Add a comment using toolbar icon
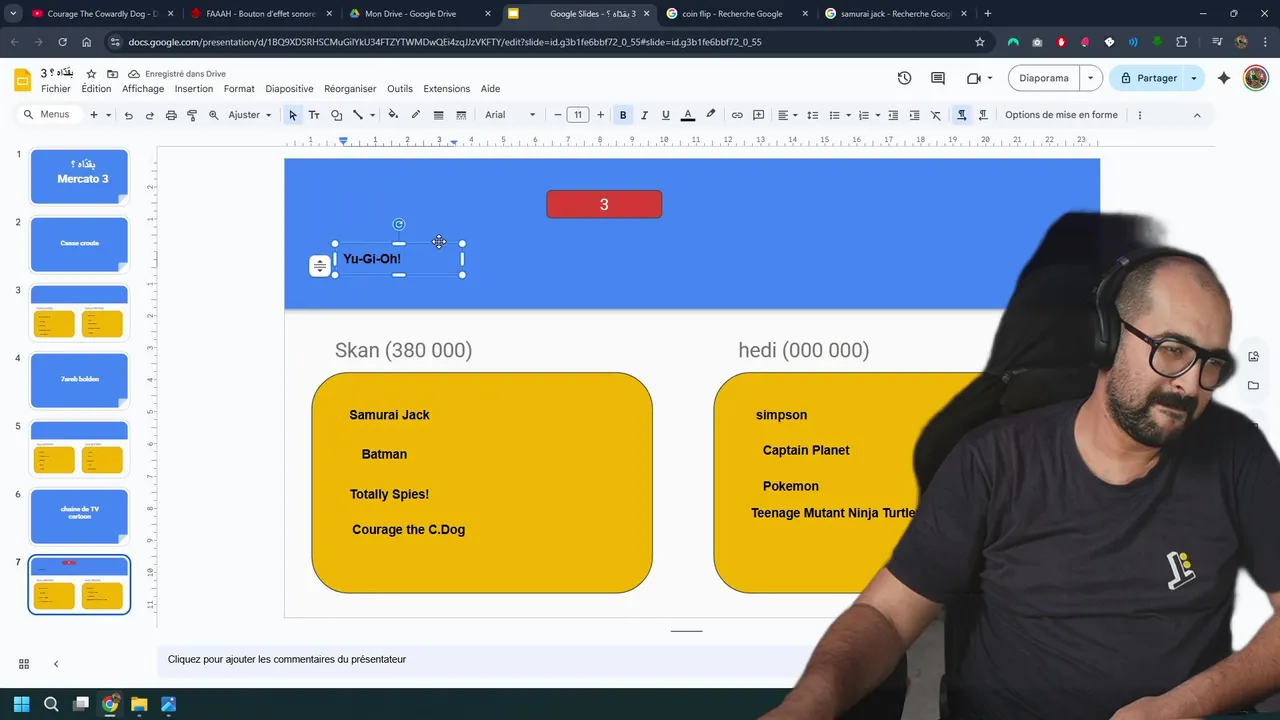Viewport: 1280px width, 720px height. [758, 115]
